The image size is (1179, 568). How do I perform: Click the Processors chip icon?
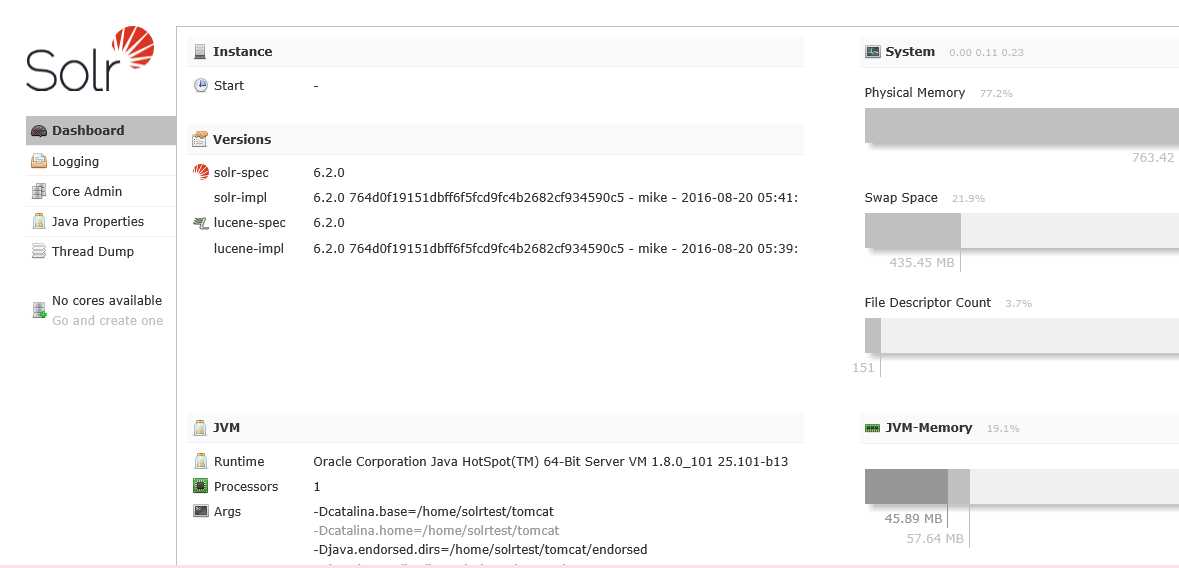201,486
